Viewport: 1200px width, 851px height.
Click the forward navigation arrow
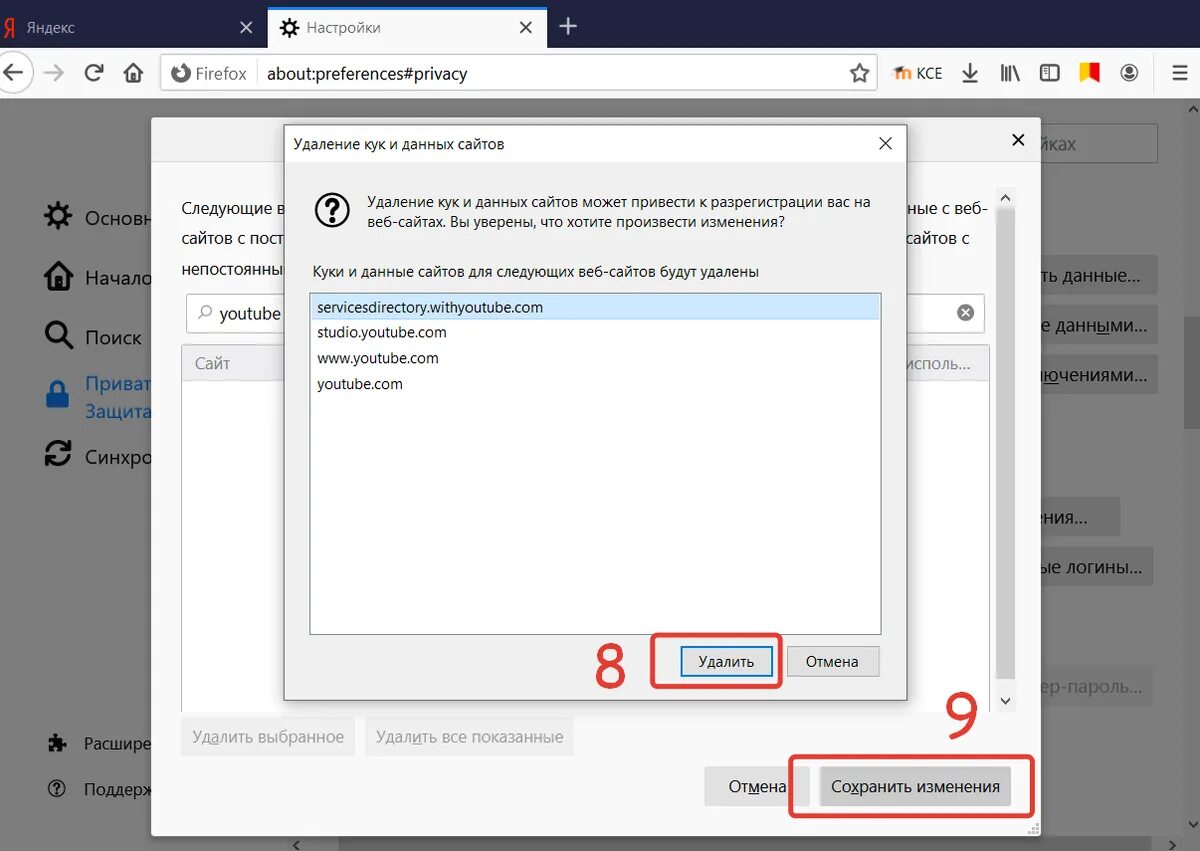(x=54, y=73)
